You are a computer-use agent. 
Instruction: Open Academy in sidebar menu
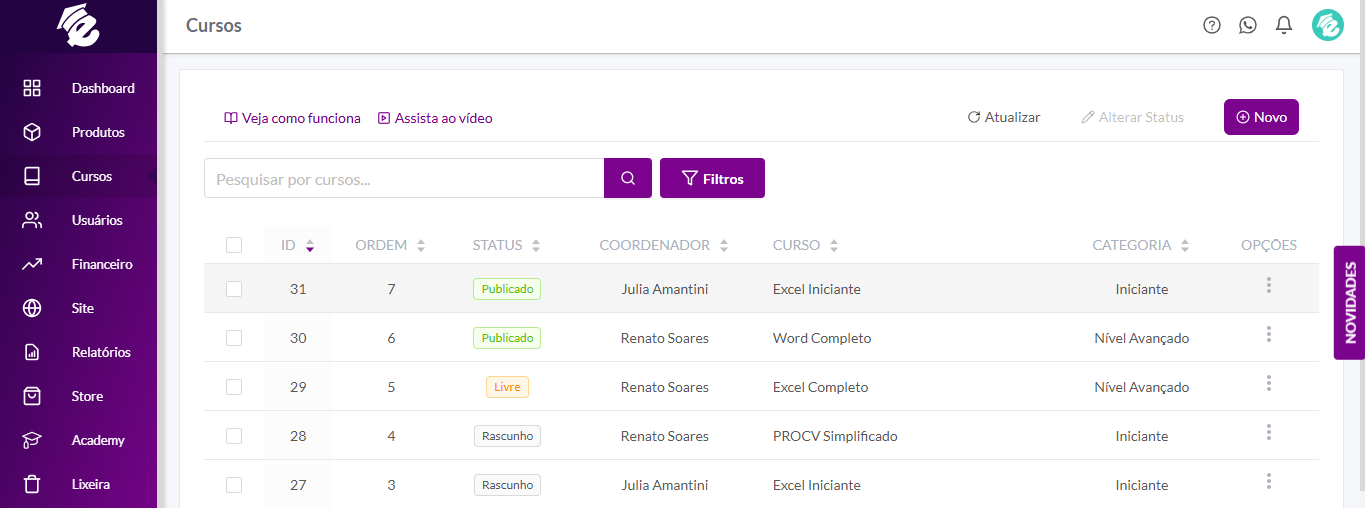point(98,440)
